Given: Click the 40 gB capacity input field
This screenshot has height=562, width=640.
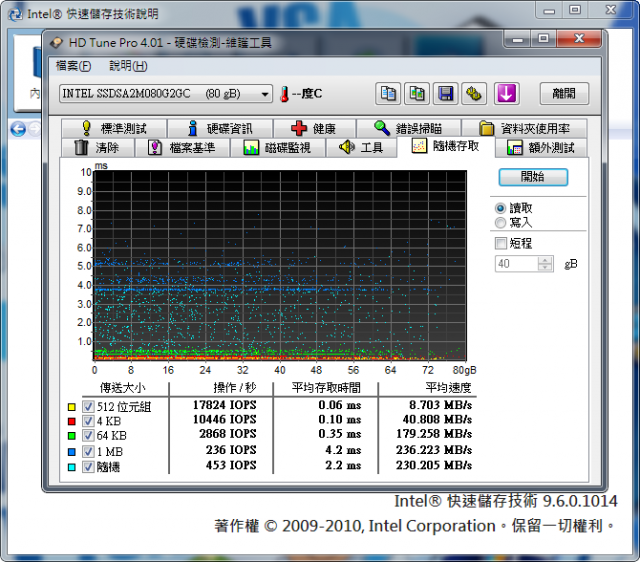Looking at the screenshot, I should pyautogui.click(x=516, y=264).
